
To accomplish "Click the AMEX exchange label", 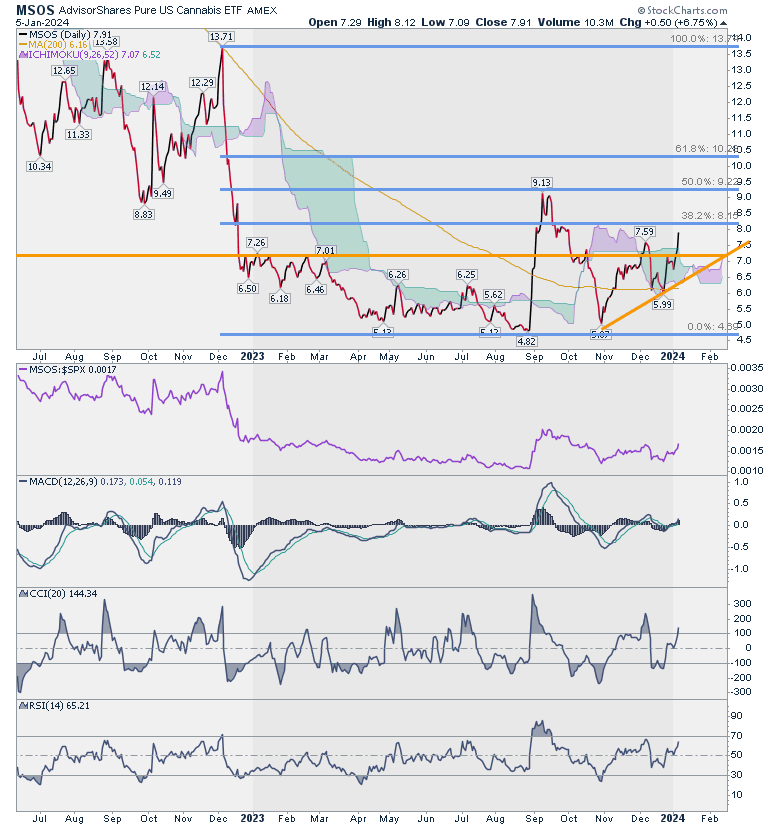I will (261, 11).
